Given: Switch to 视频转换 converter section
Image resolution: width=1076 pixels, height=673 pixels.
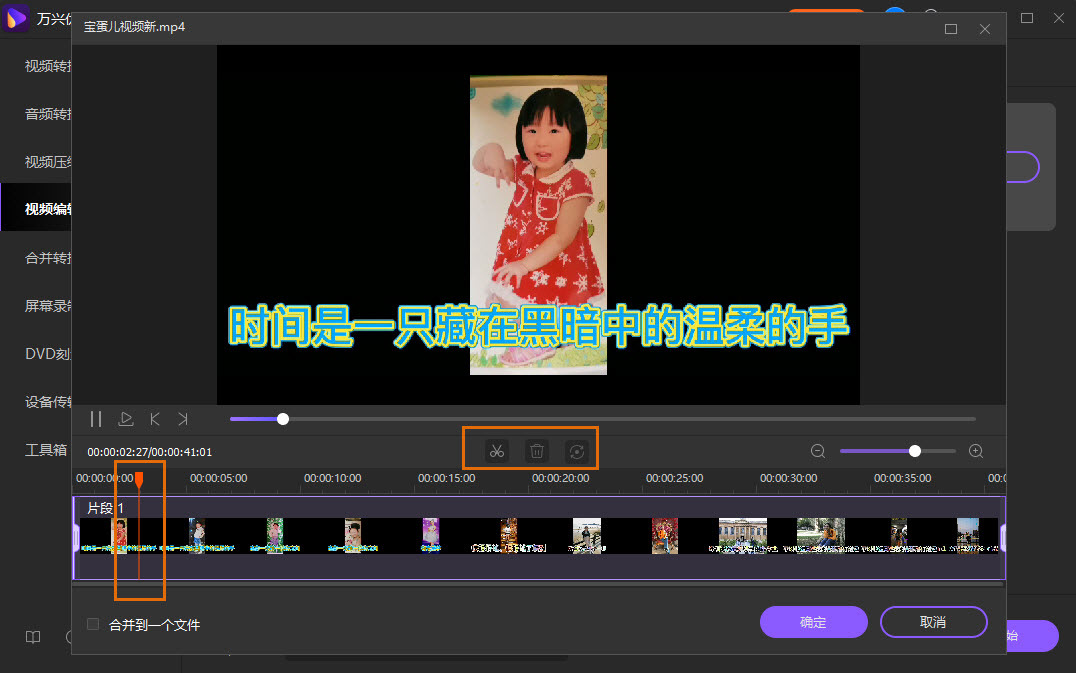Looking at the screenshot, I should pyautogui.click(x=44, y=64).
